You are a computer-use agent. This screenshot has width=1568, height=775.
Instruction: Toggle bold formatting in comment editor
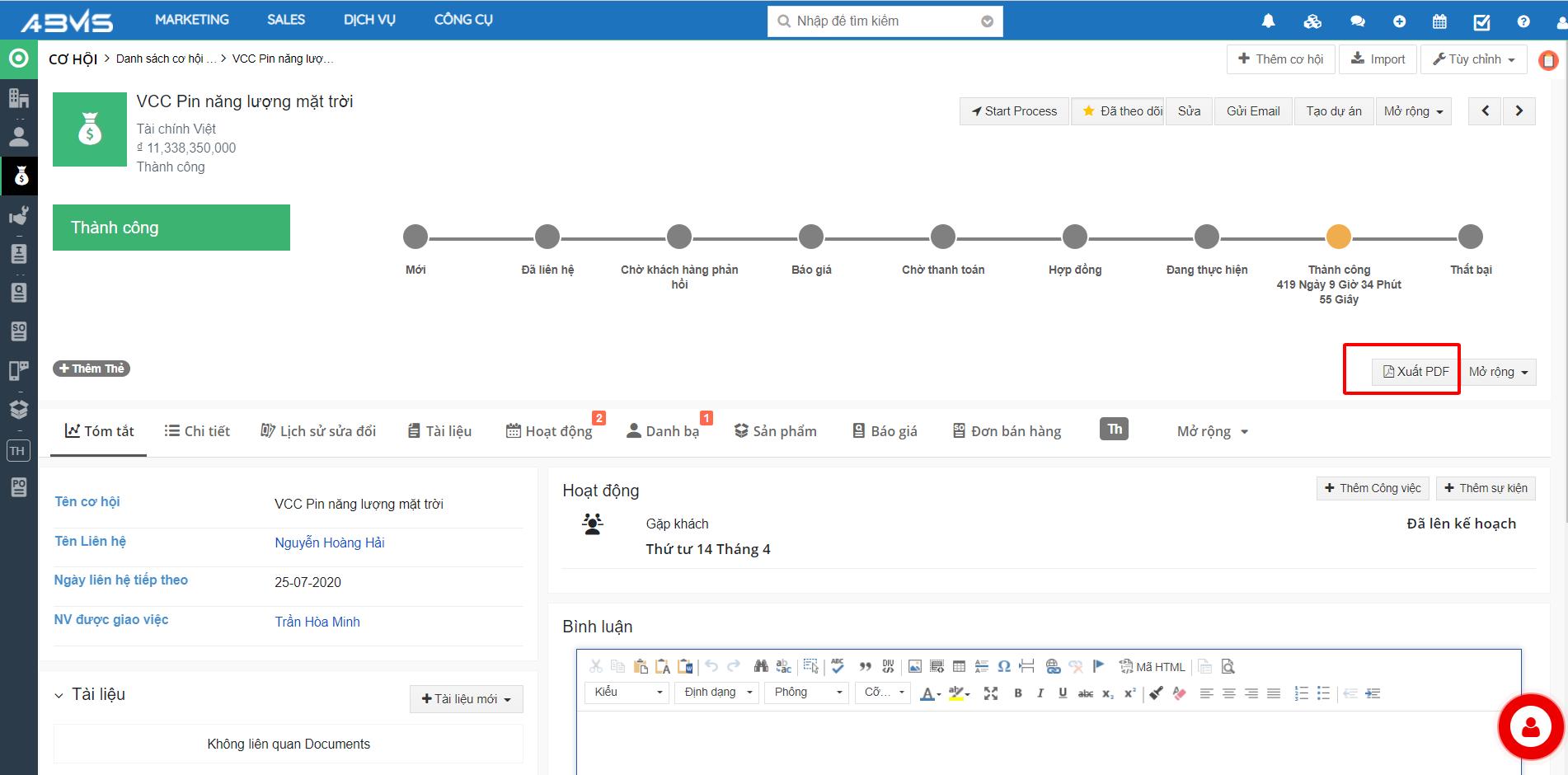[1018, 693]
